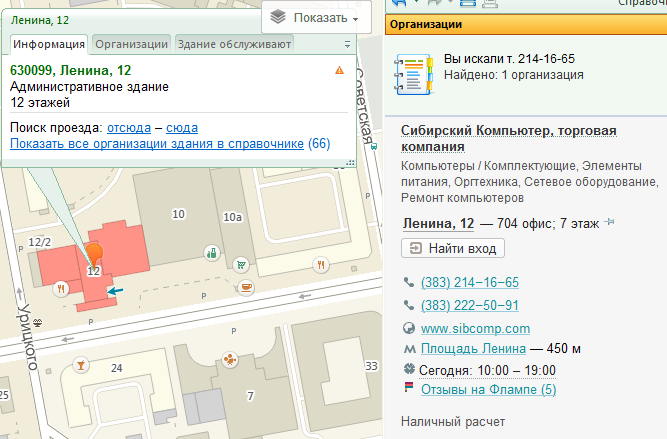Click the phone icon beside 222-50-91
The image size is (667, 439).
[x=409, y=305]
